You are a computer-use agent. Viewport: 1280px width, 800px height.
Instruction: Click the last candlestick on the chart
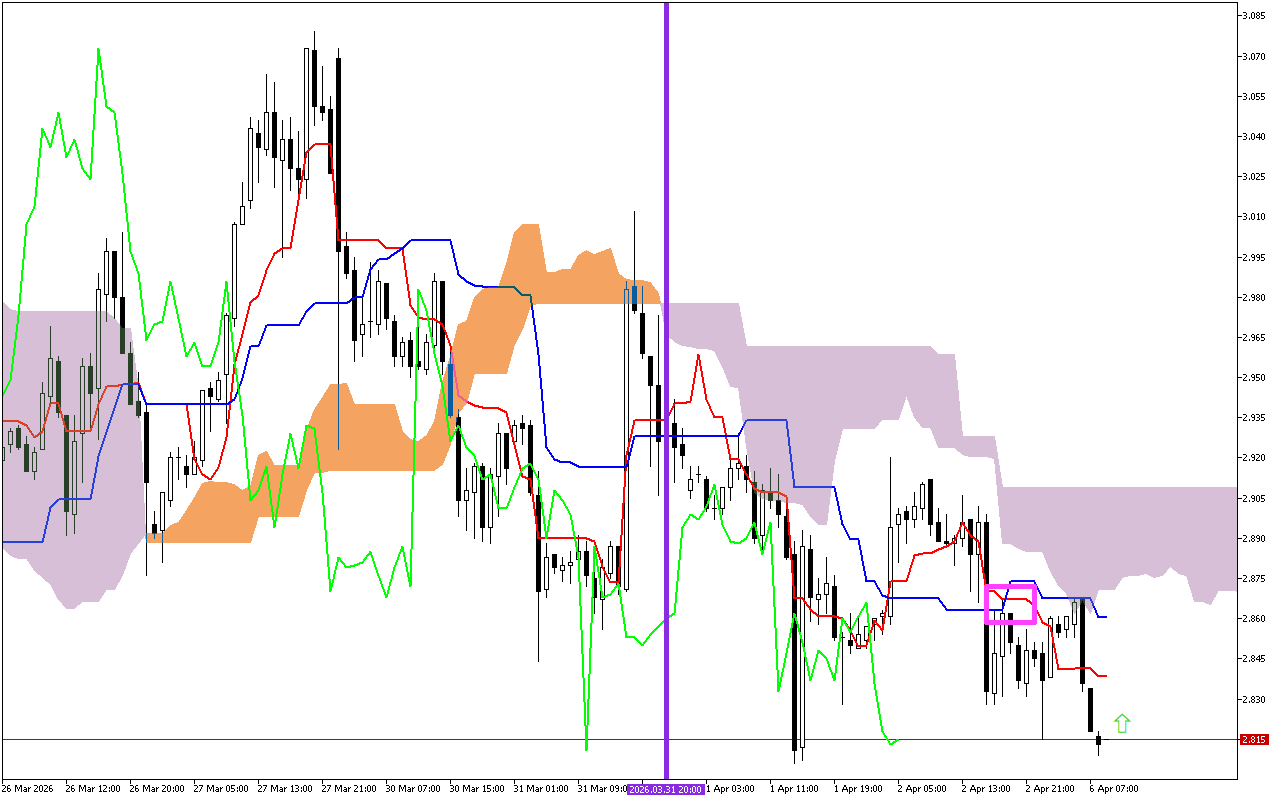[x=1098, y=740]
